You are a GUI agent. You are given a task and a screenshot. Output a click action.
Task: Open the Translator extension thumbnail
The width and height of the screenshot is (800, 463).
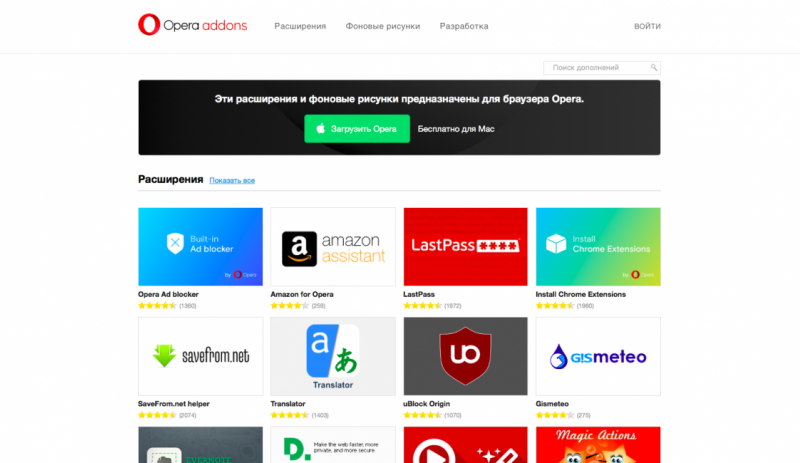pyautogui.click(x=333, y=356)
